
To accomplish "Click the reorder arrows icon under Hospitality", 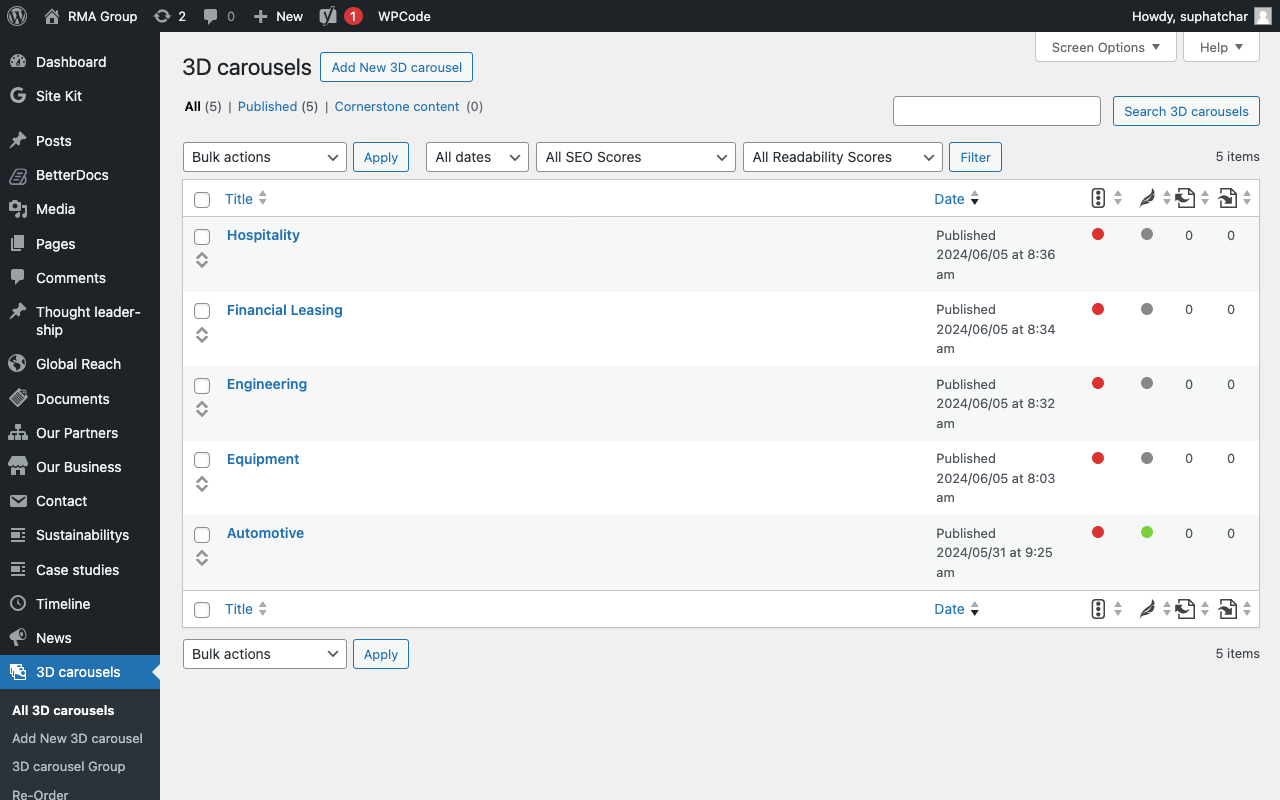I will pyautogui.click(x=202, y=260).
